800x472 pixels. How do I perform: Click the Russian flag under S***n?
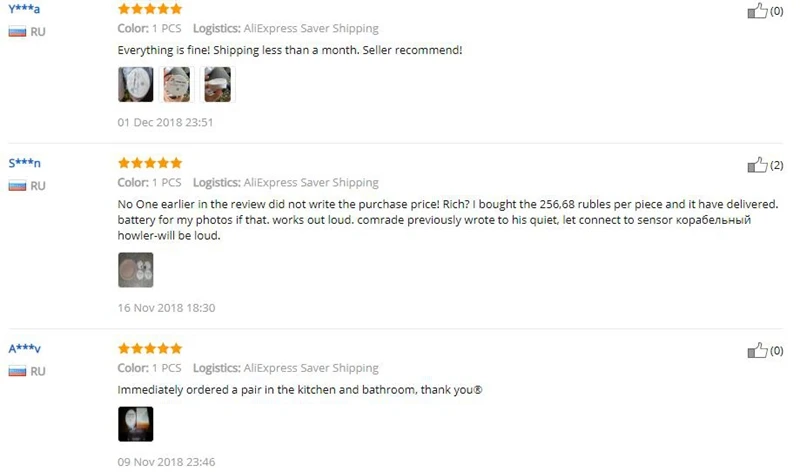tap(17, 186)
